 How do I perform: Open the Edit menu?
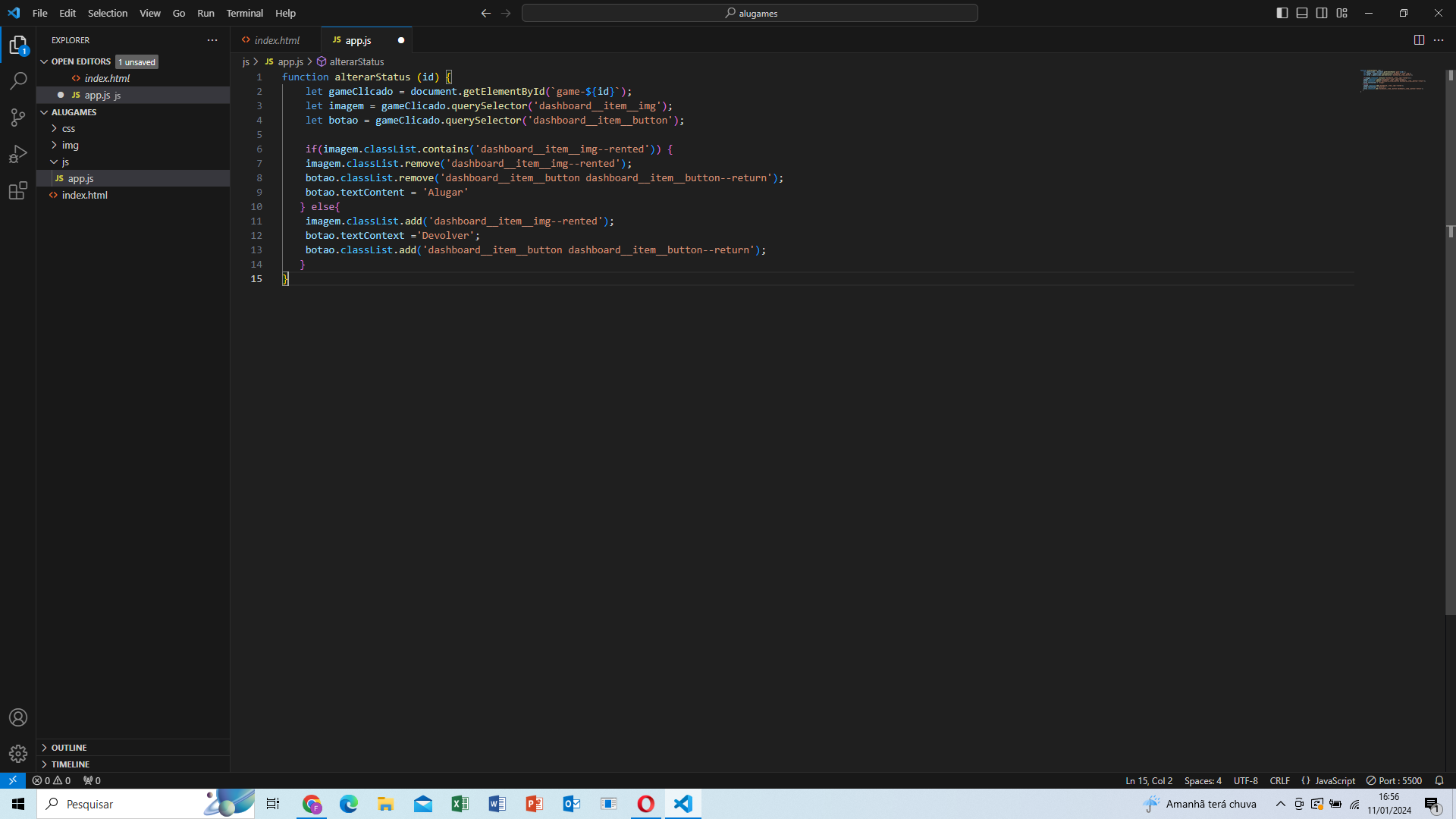tap(67, 13)
